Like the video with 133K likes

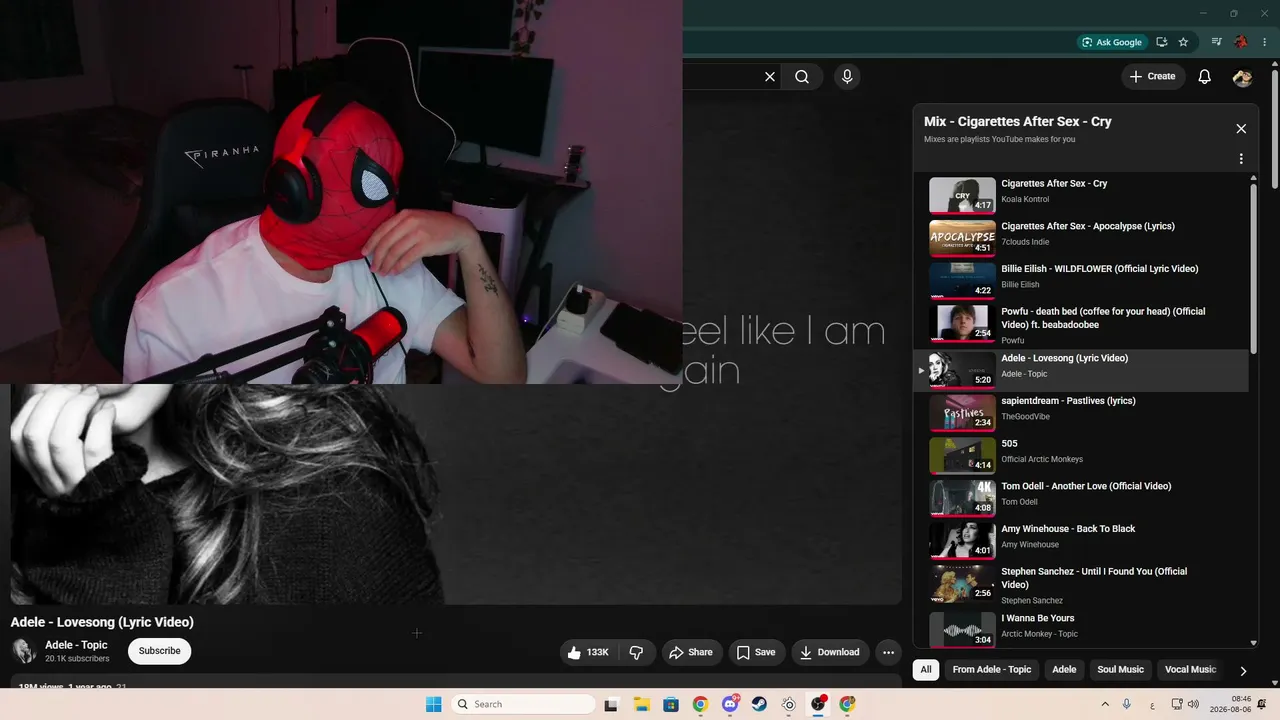588,652
